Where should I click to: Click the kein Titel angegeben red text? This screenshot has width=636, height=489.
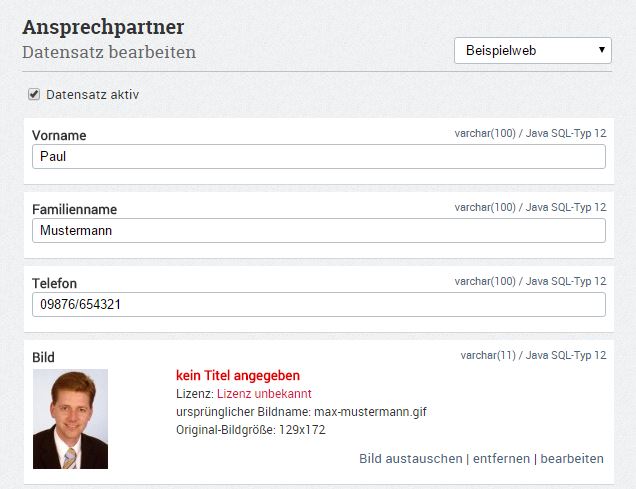tap(238, 375)
